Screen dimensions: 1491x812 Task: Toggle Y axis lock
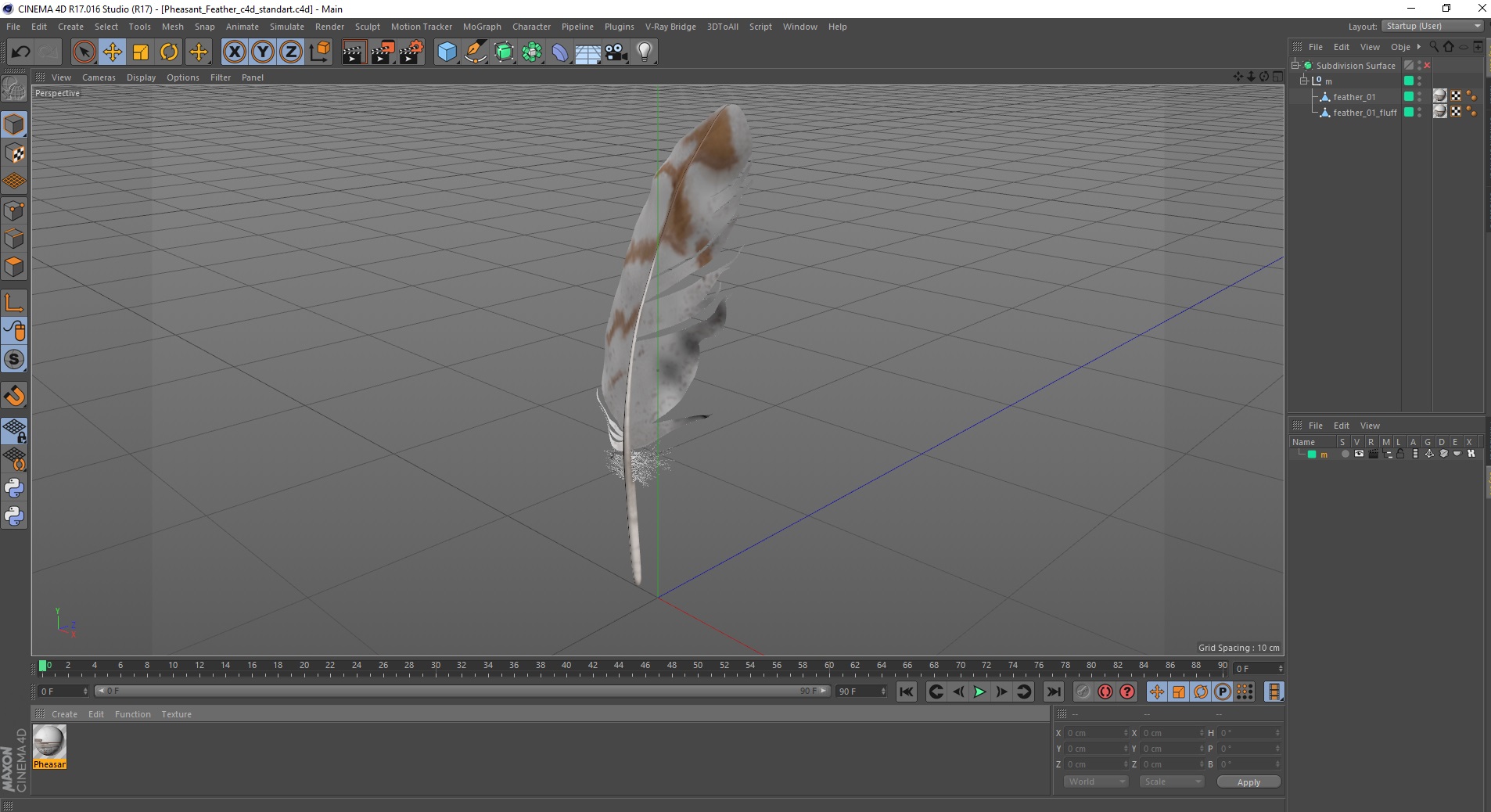click(263, 52)
